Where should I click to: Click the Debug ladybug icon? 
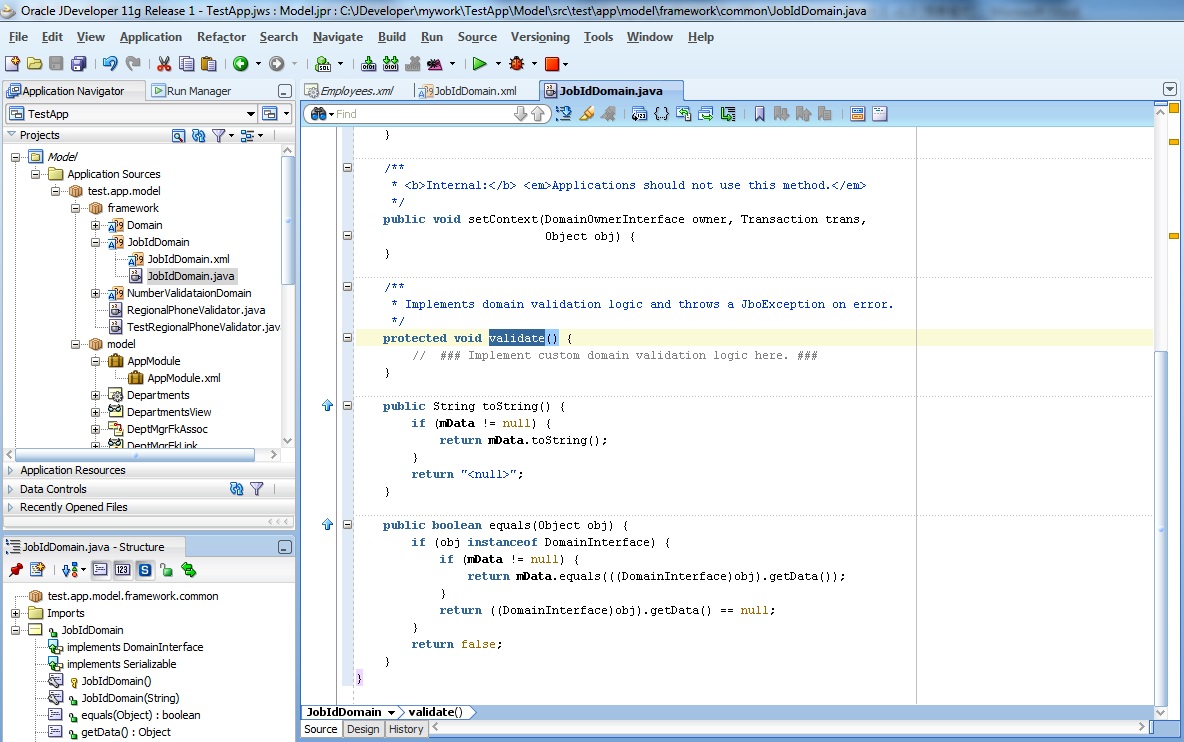(x=516, y=64)
